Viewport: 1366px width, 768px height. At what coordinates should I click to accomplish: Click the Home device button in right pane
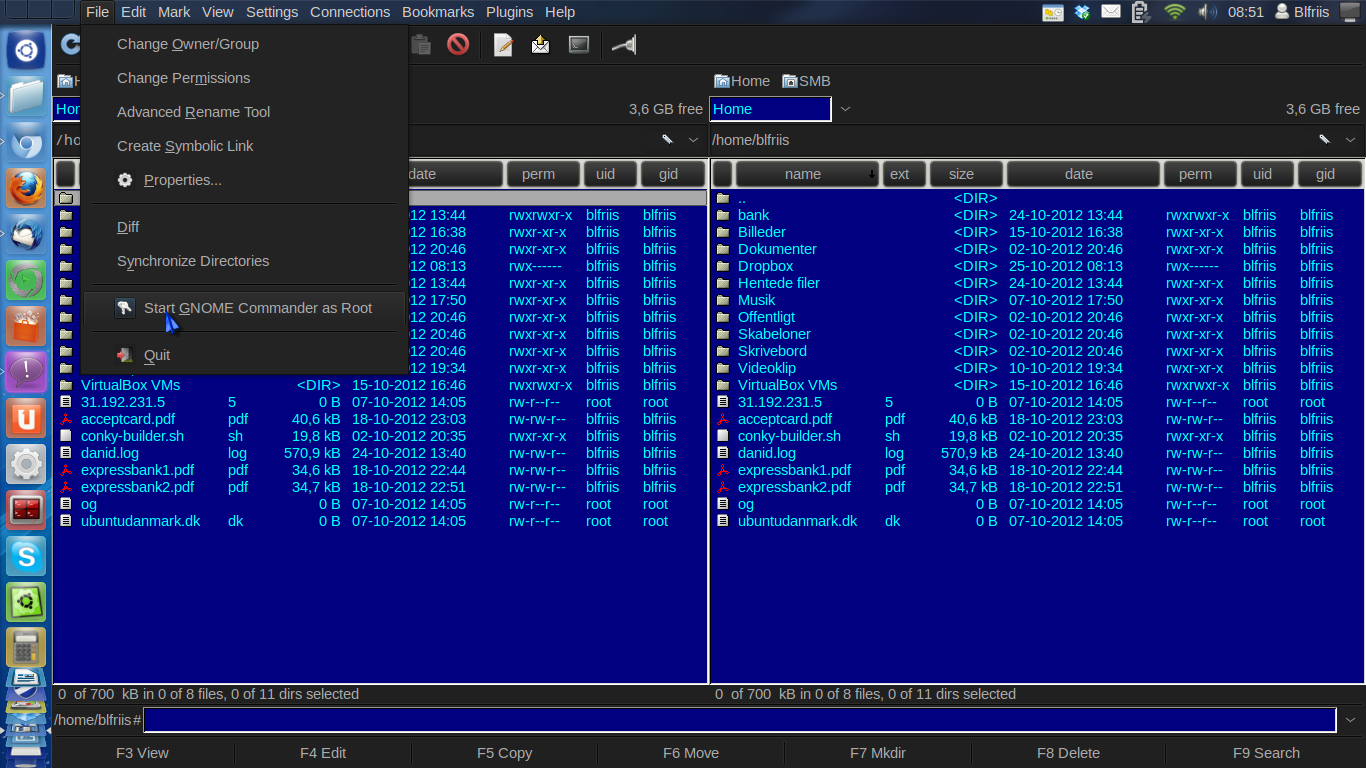(x=742, y=81)
